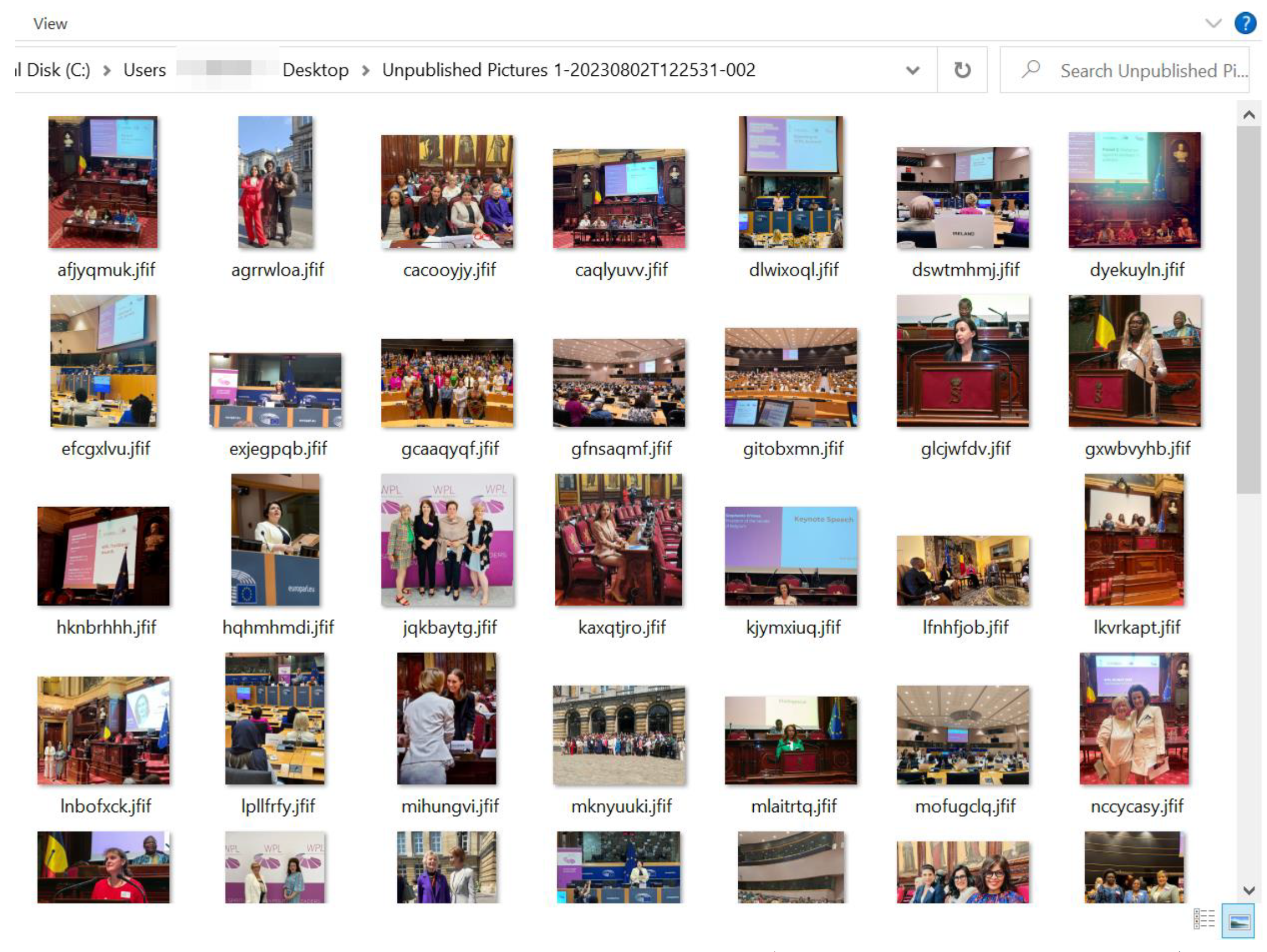The width and height of the screenshot is (1267, 952).
Task: Open the address bar history dropdown
Action: [x=912, y=70]
